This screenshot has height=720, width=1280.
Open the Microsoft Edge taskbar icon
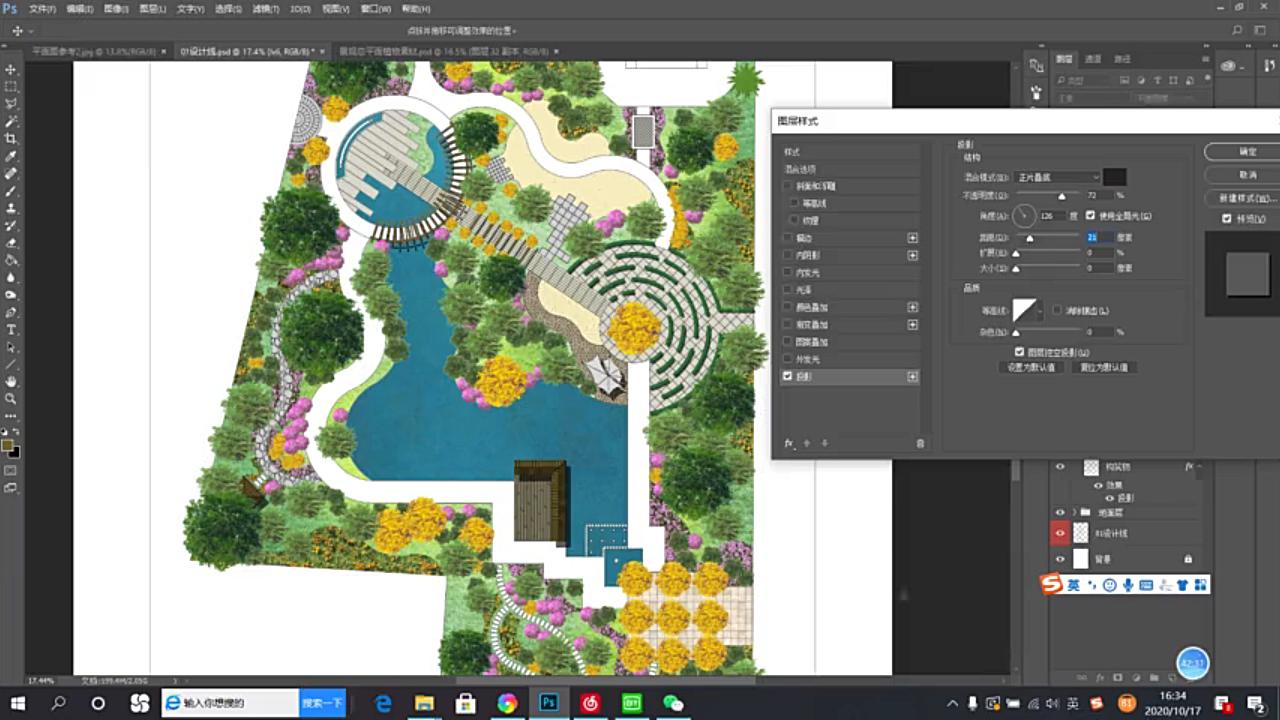pyautogui.click(x=383, y=703)
